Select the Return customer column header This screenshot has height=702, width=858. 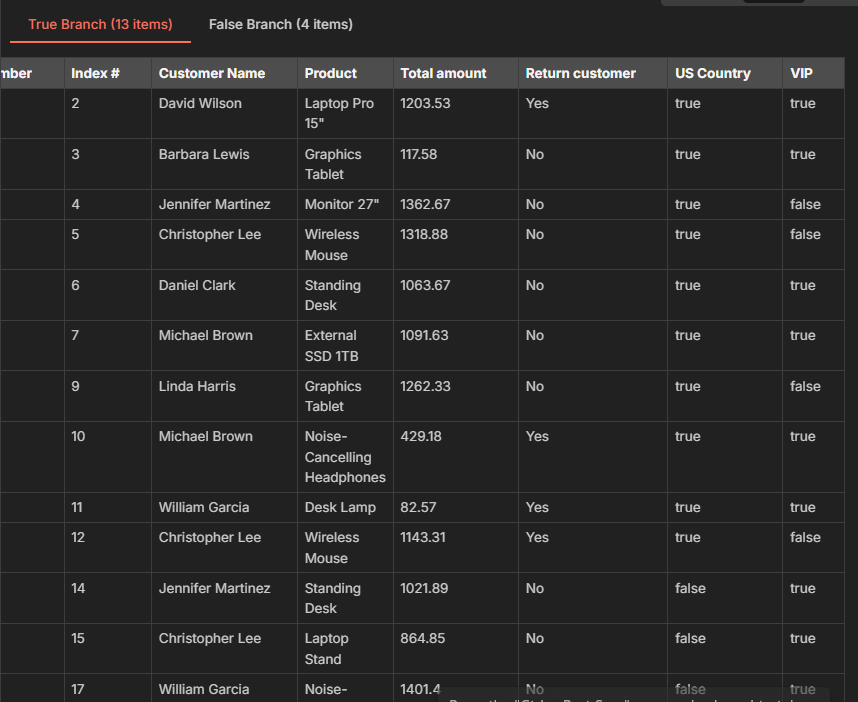(x=580, y=72)
